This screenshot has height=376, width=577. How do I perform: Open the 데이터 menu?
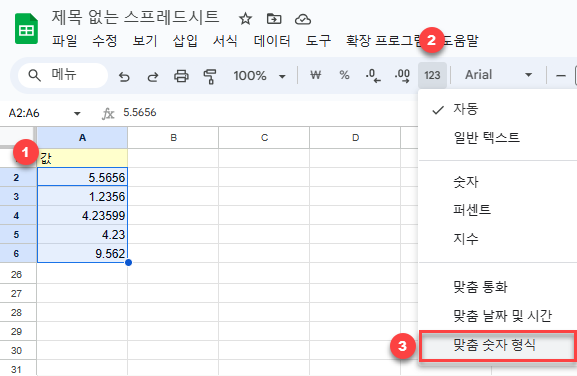click(272, 40)
